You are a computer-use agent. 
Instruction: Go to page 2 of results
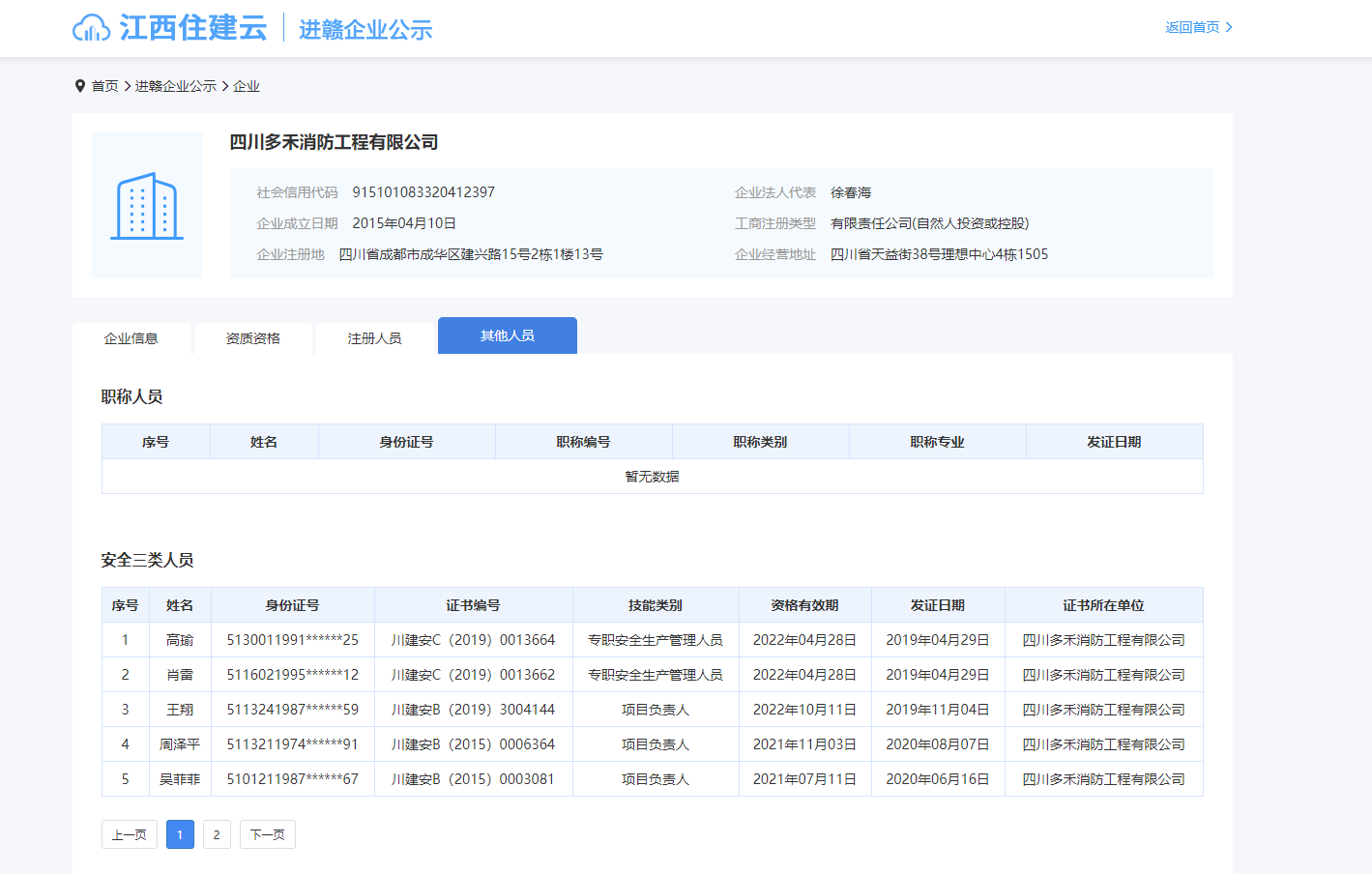coord(217,834)
